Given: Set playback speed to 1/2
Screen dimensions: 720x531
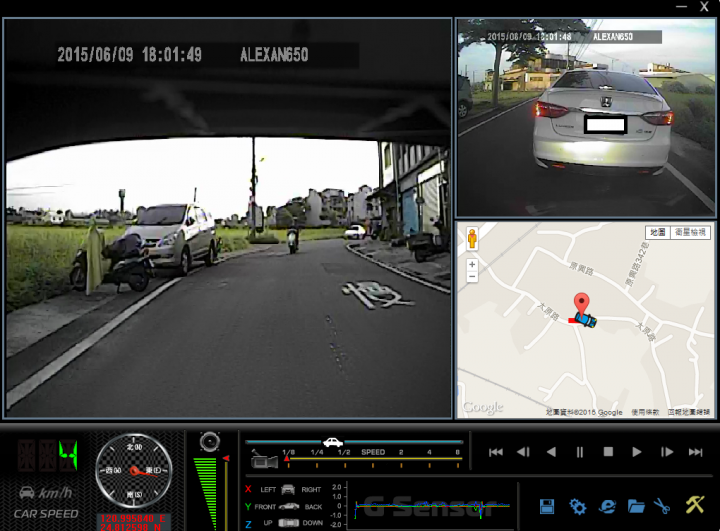Looking at the screenshot, I should [x=344, y=452].
